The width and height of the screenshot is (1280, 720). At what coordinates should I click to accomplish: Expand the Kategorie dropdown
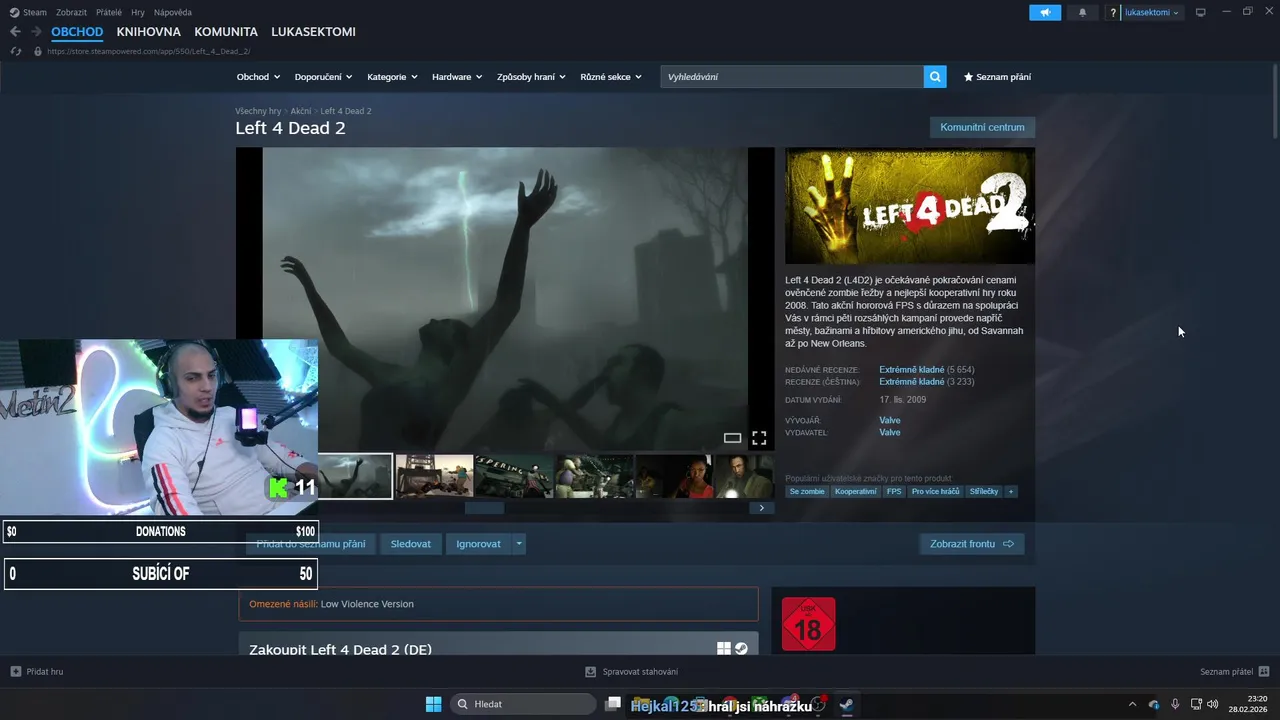click(x=392, y=77)
